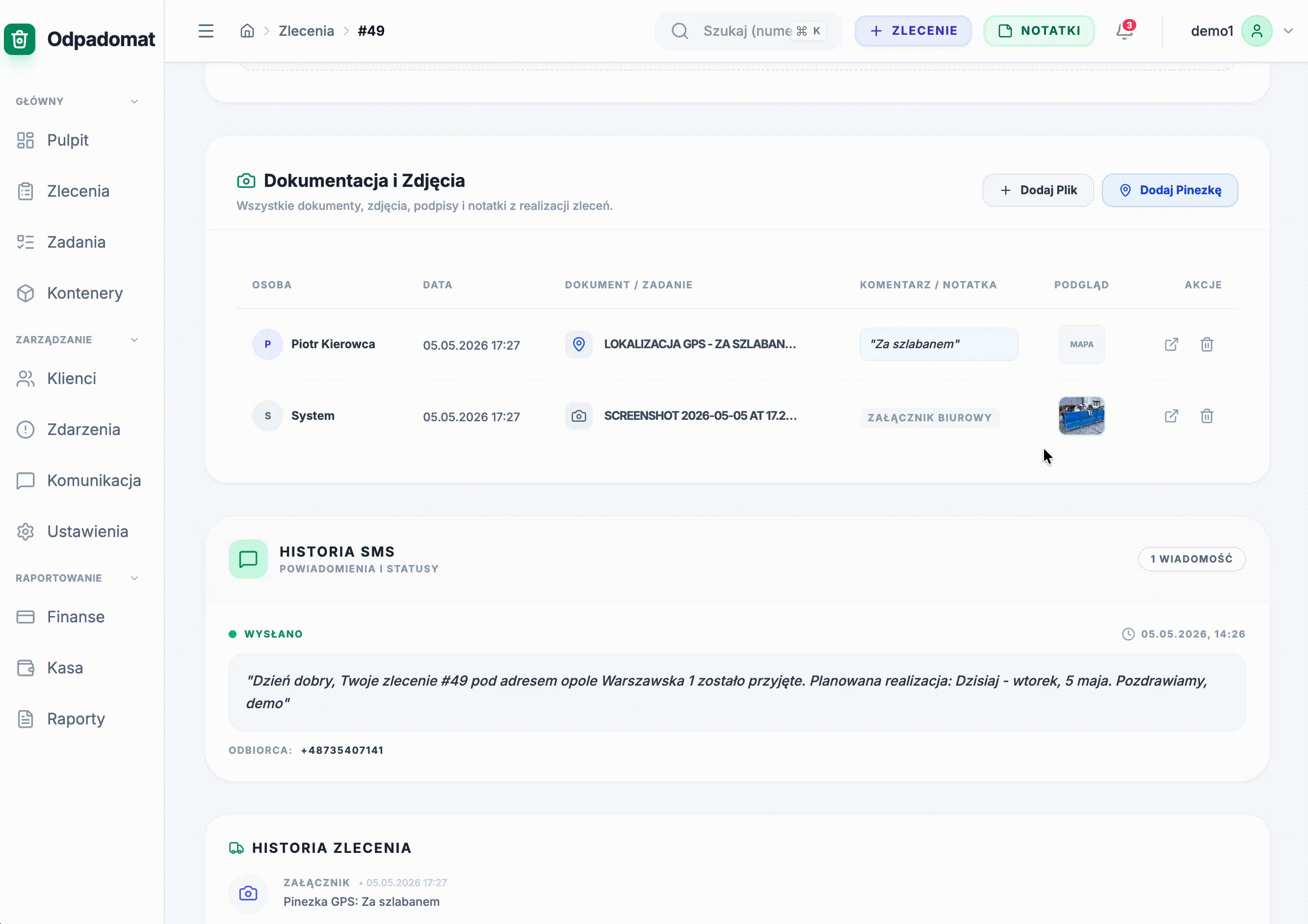
Task: Collapse the GŁÓWNY sidebar section
Action: click(x=134, y=102)
